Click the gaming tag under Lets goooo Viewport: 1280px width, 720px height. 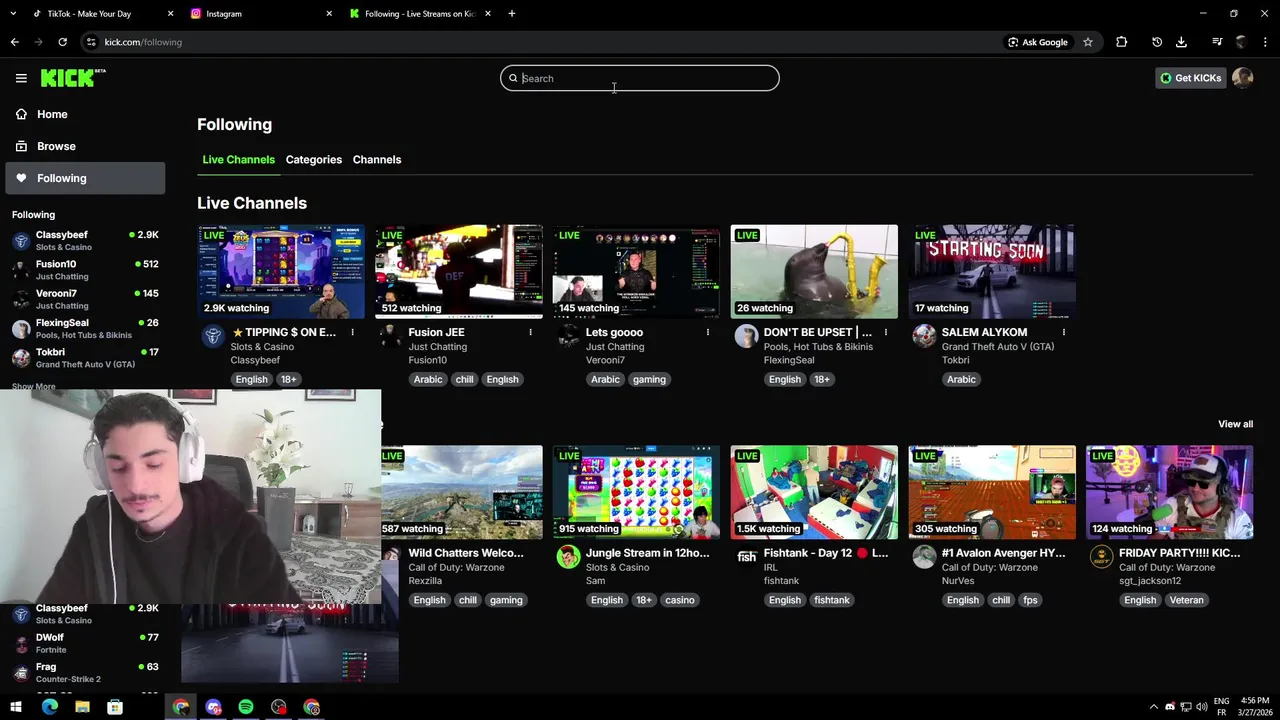point(649,379)
